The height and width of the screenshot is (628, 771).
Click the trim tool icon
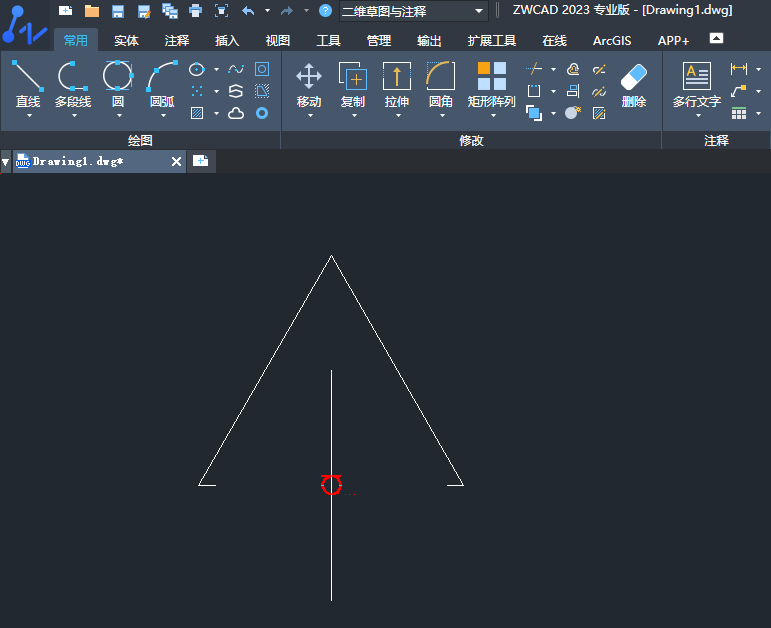coord(534,69)
